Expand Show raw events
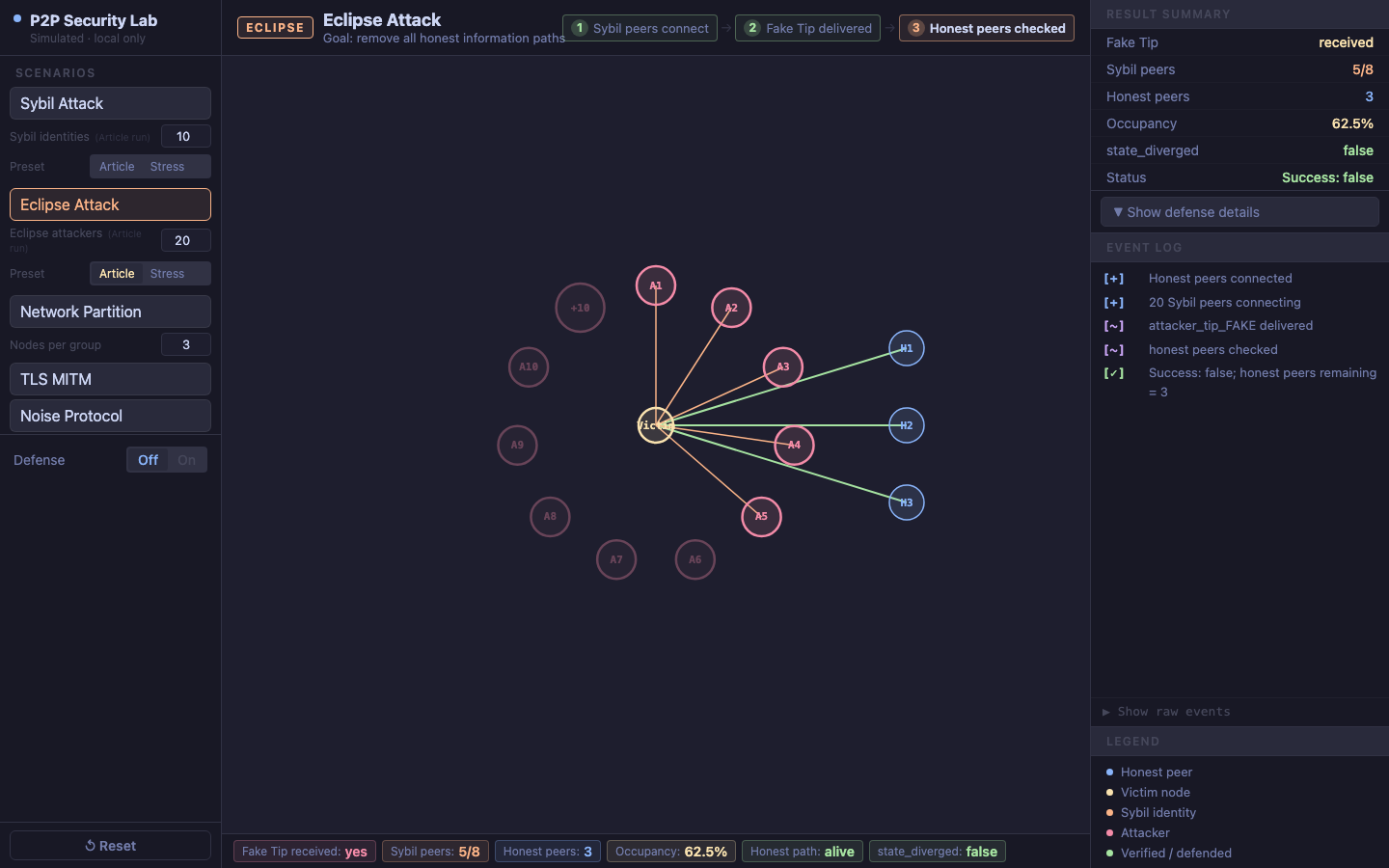 [x=1166, y=712]
